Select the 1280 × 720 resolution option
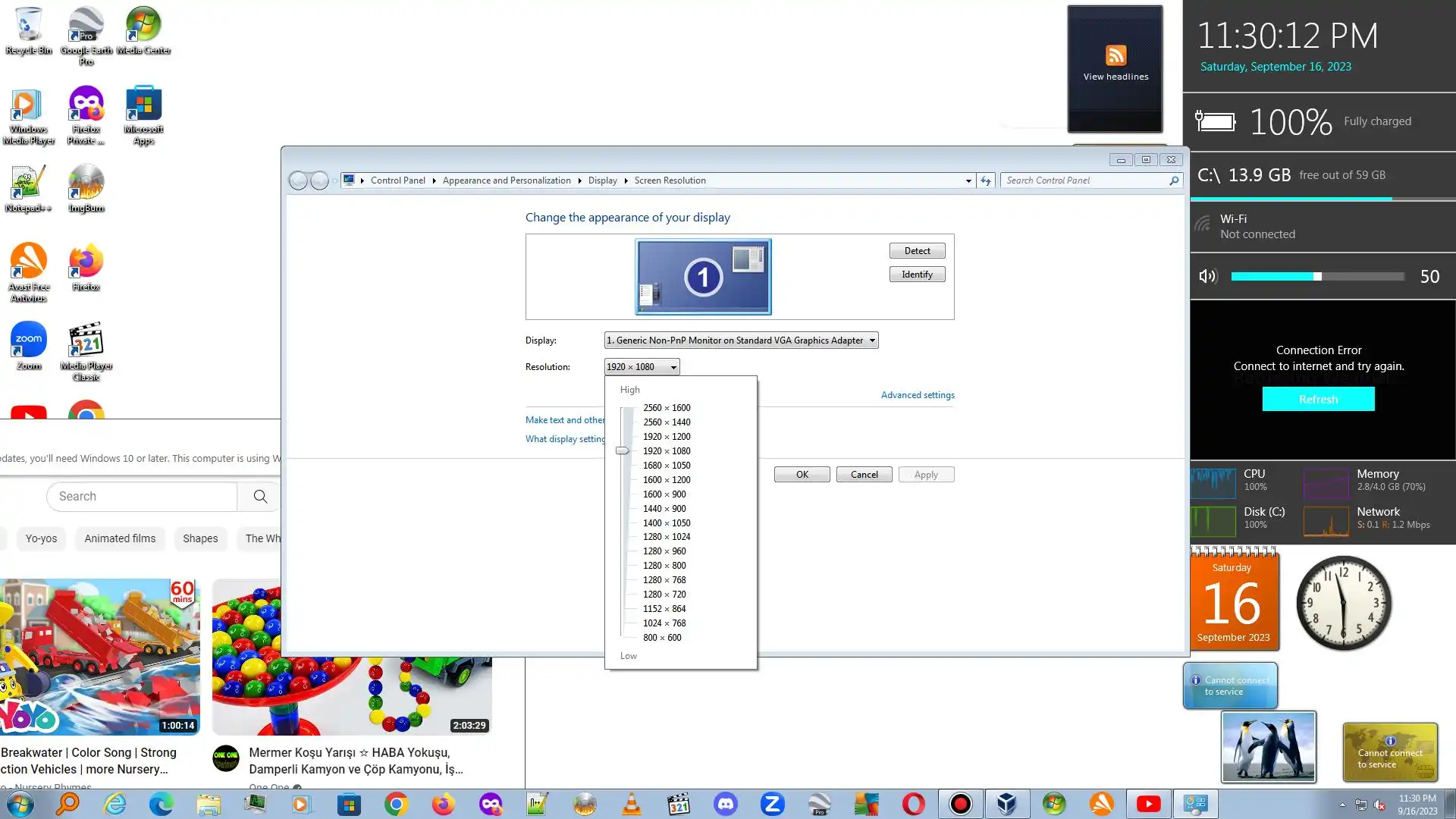 (664, 595)
